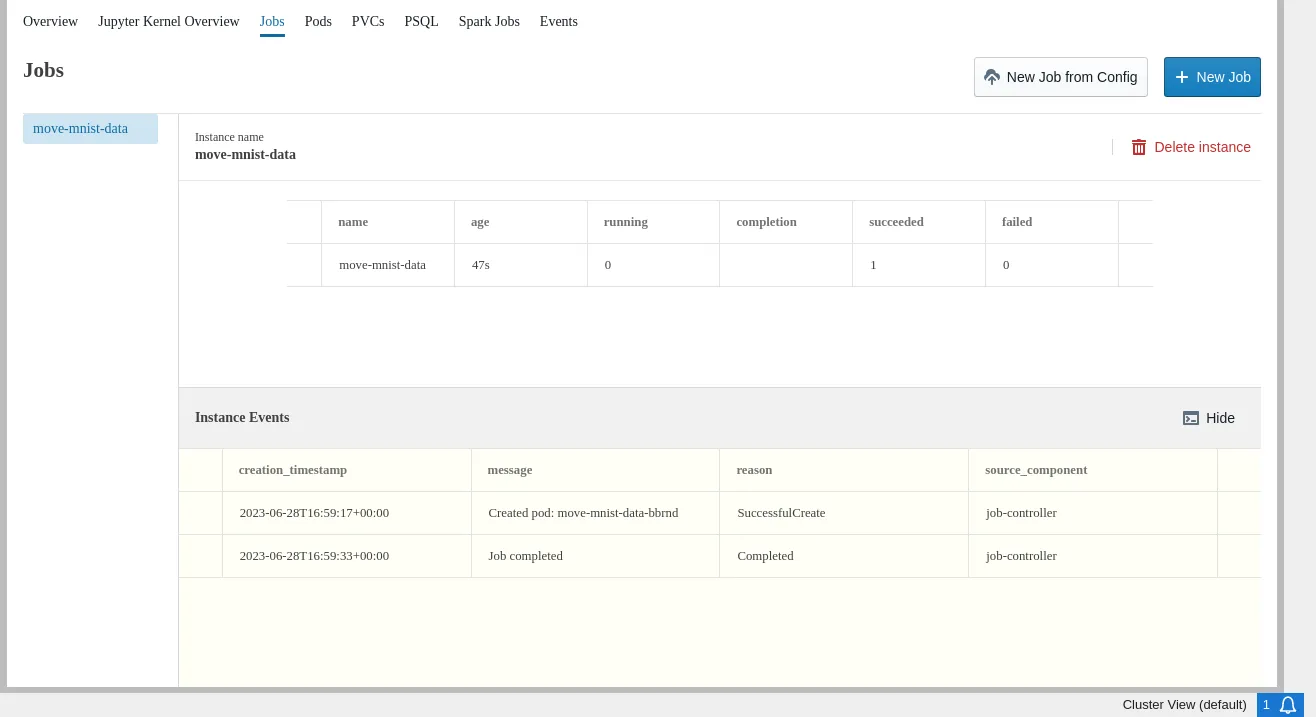Go to the Pods tab
The image size is (1316, 717).
pyautogui.click(x=318, y=21)
